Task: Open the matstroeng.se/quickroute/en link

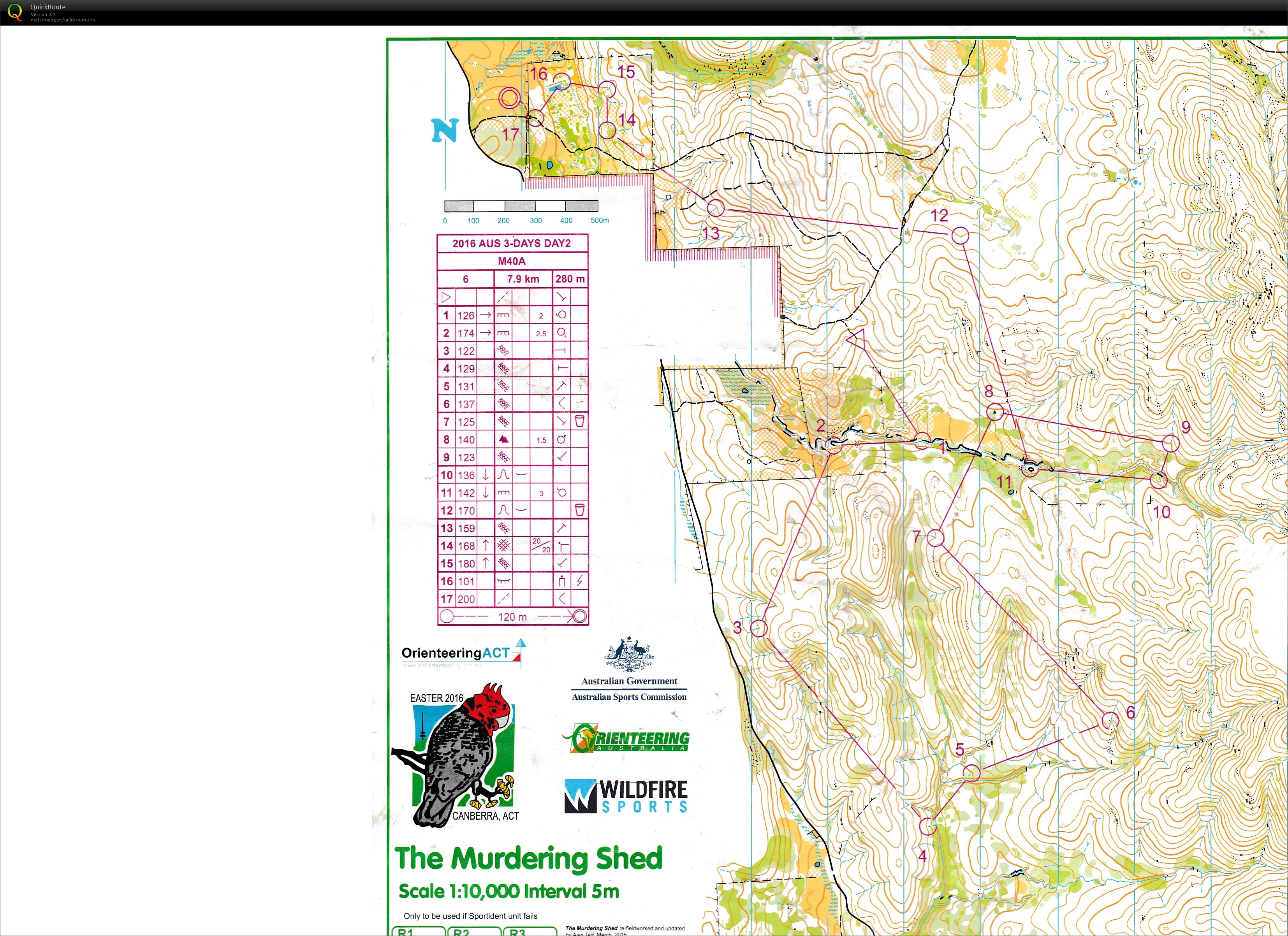Action: (x=62, y=20)
